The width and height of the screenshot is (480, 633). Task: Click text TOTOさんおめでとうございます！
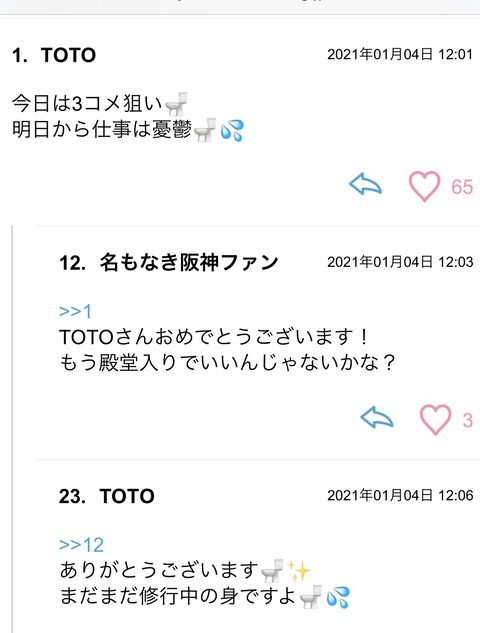click(x=214, y=337)
